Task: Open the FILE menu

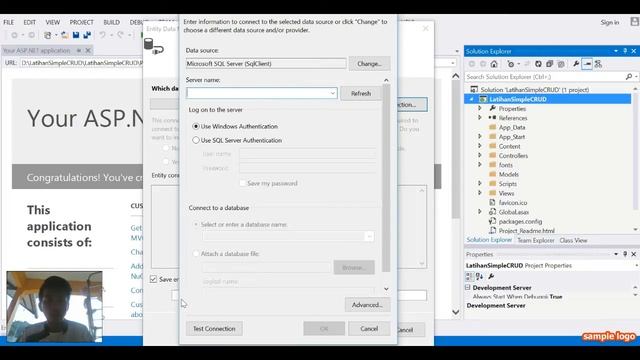Action: [9, 22]
